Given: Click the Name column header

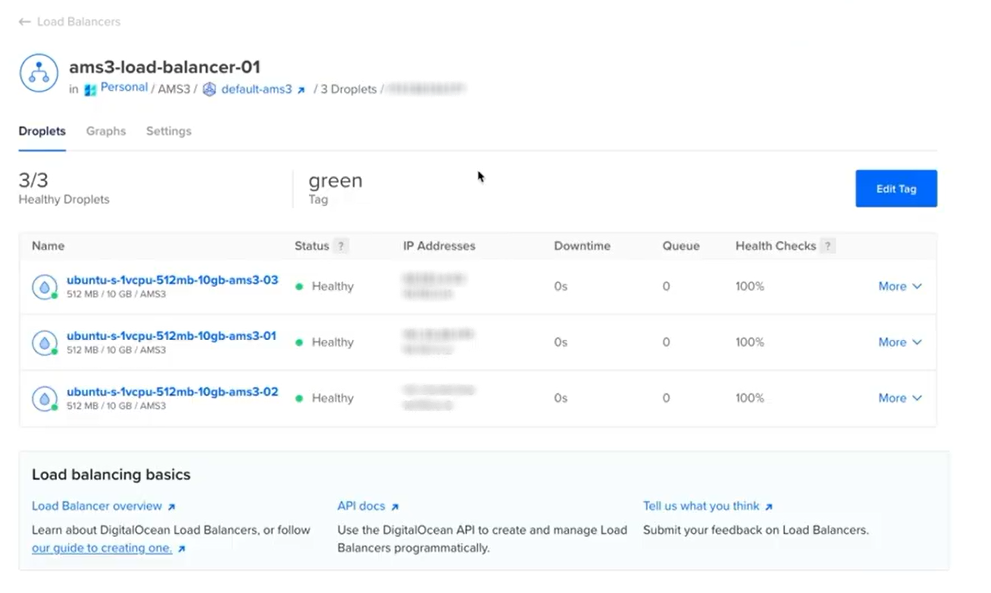Looking at the screenshot, I should click(48, 246).
